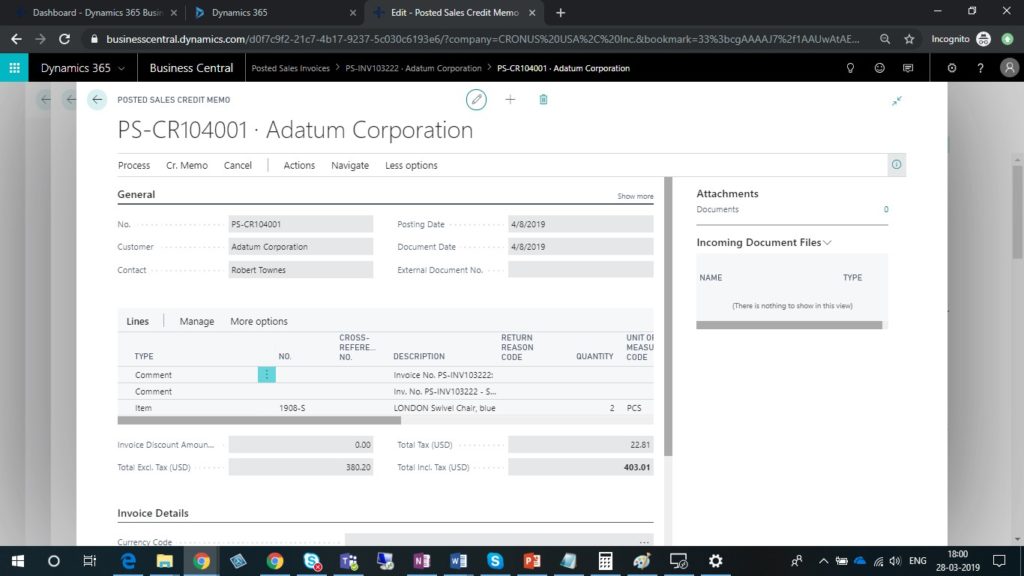
Task: Click the Posting Date field
Action: tap(581, 224)
